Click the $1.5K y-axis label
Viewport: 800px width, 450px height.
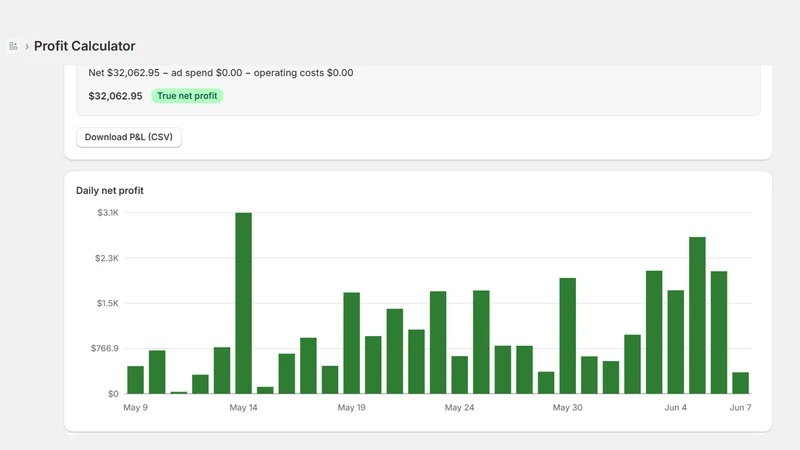coord(108,303)
